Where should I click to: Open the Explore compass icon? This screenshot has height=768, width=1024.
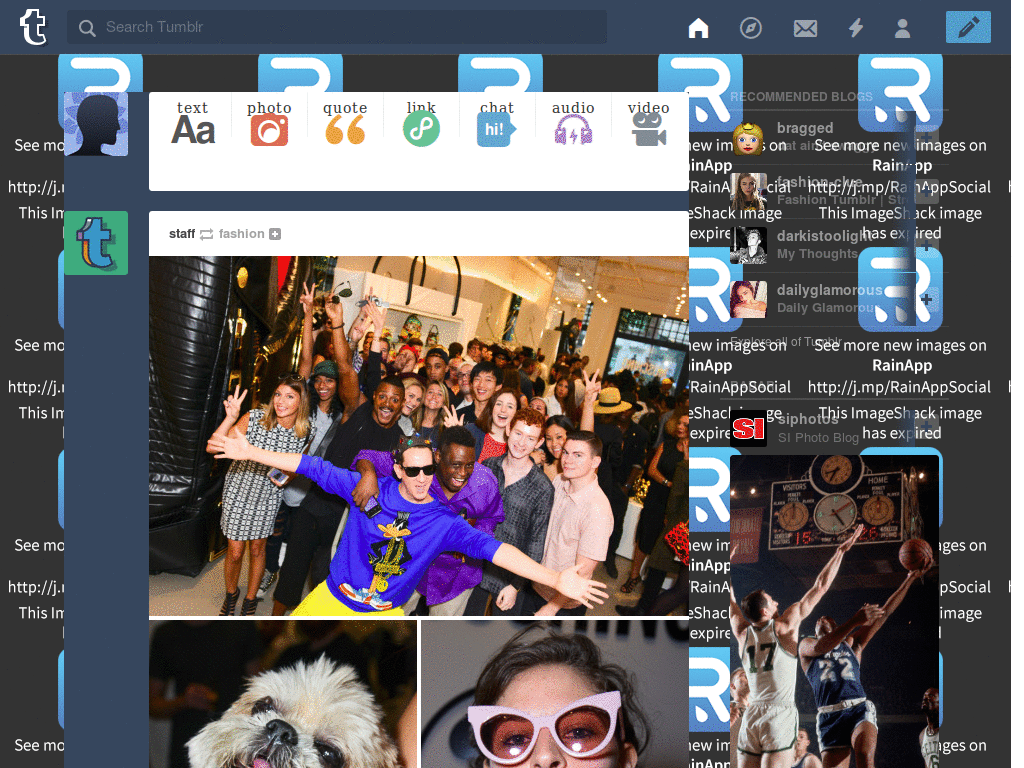point(750,27)
